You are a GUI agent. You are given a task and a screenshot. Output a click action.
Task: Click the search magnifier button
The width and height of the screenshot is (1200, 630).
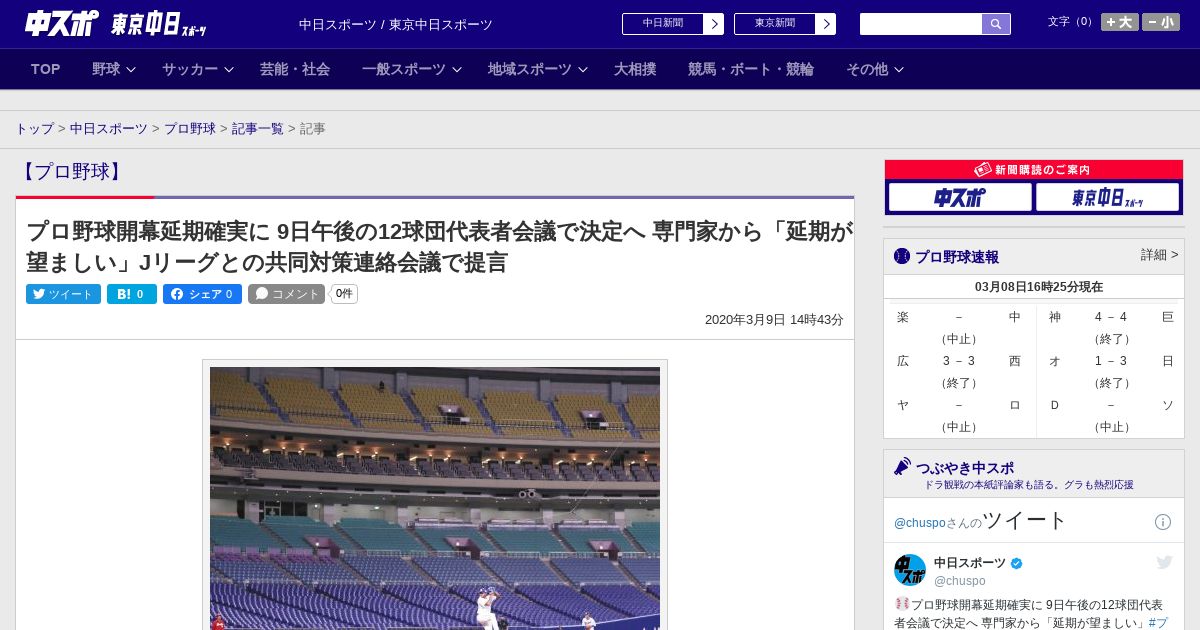996,24
